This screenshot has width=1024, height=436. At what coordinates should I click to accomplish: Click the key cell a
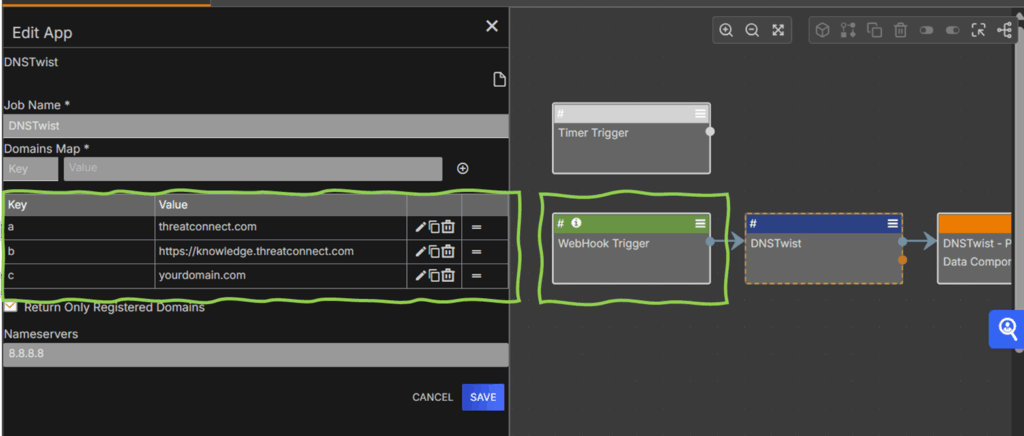point(79,227)
